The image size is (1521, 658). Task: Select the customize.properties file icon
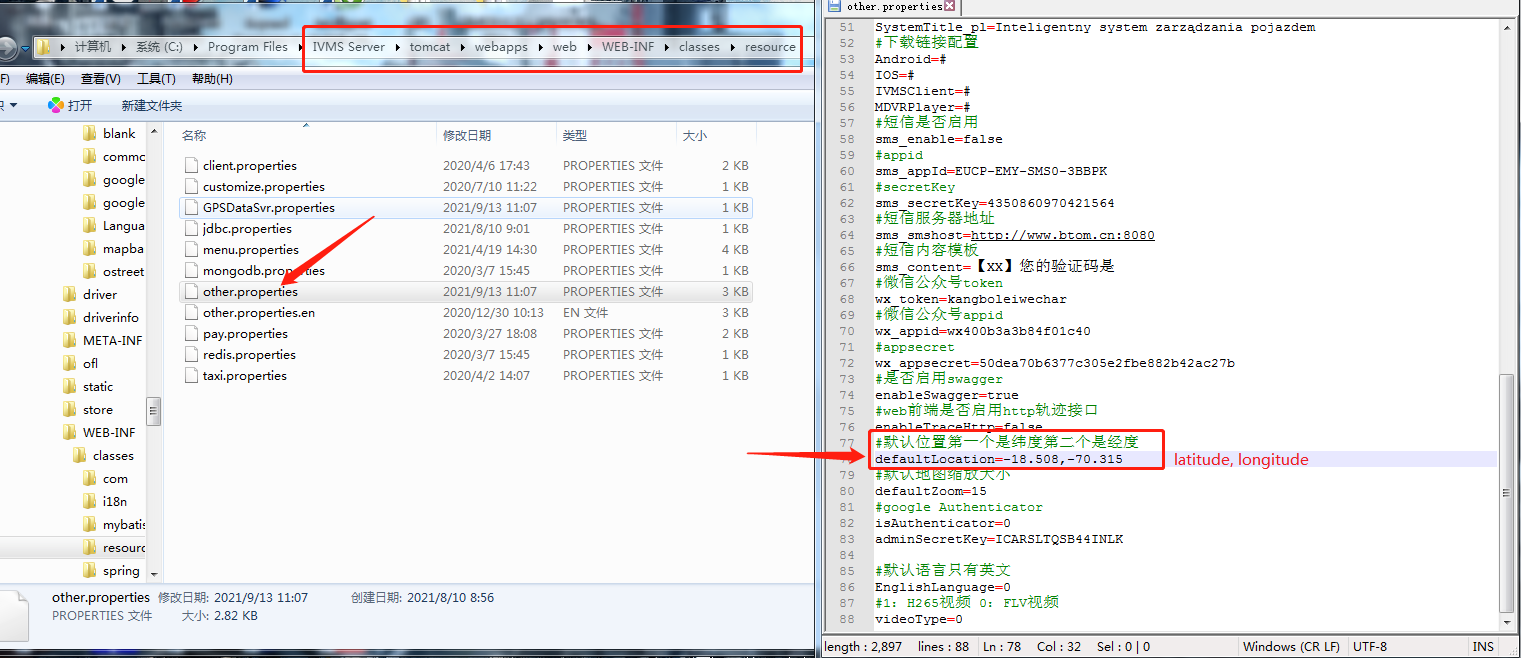(192, 186)
